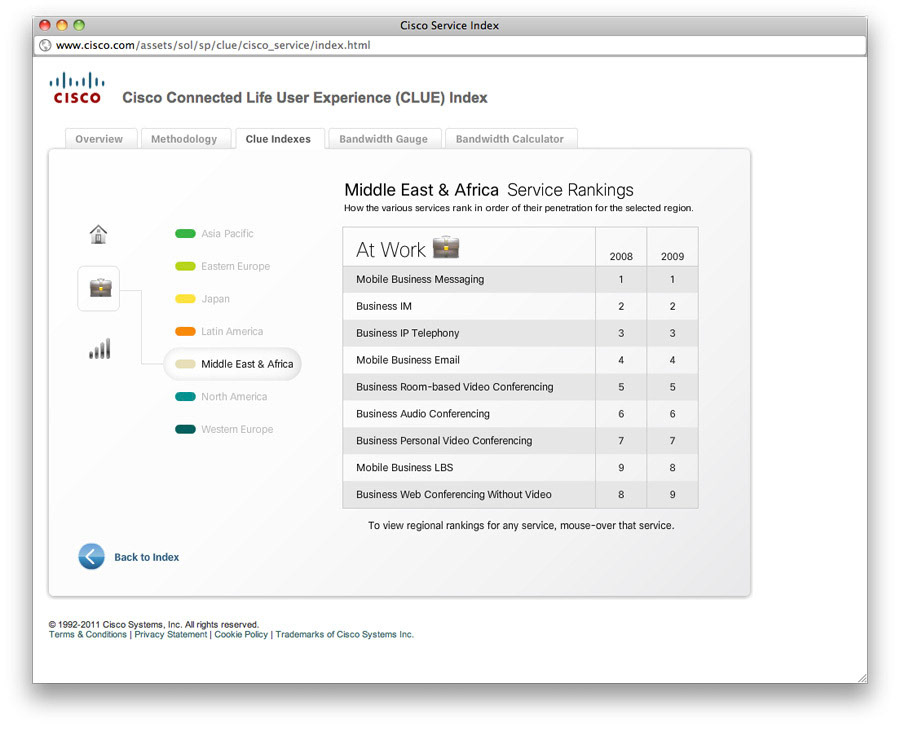Choose the Eastern Europe region
Screen dimensions: 900x732
pos(235,267)
